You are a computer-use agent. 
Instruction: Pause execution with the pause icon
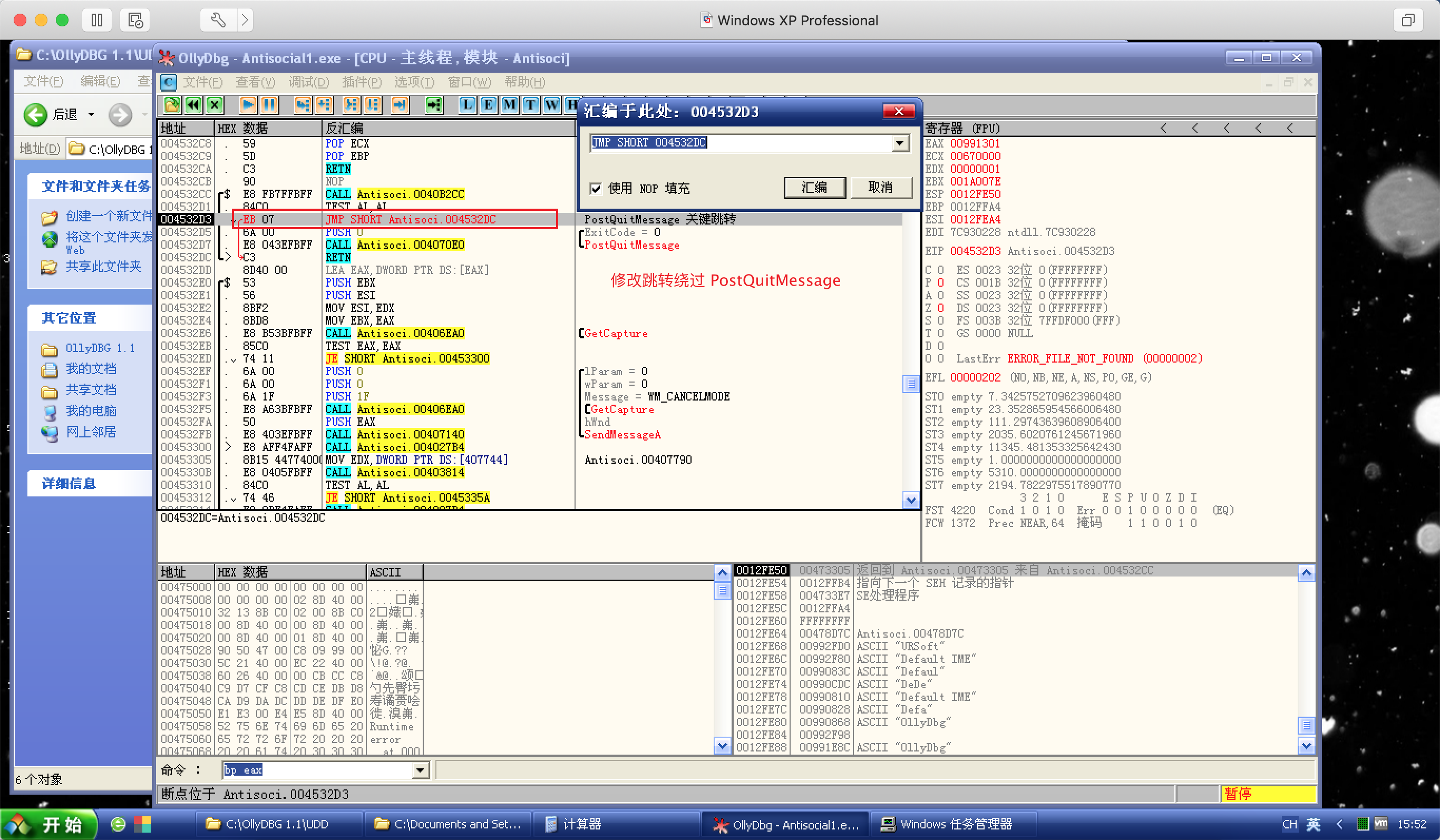coord(269,104)
